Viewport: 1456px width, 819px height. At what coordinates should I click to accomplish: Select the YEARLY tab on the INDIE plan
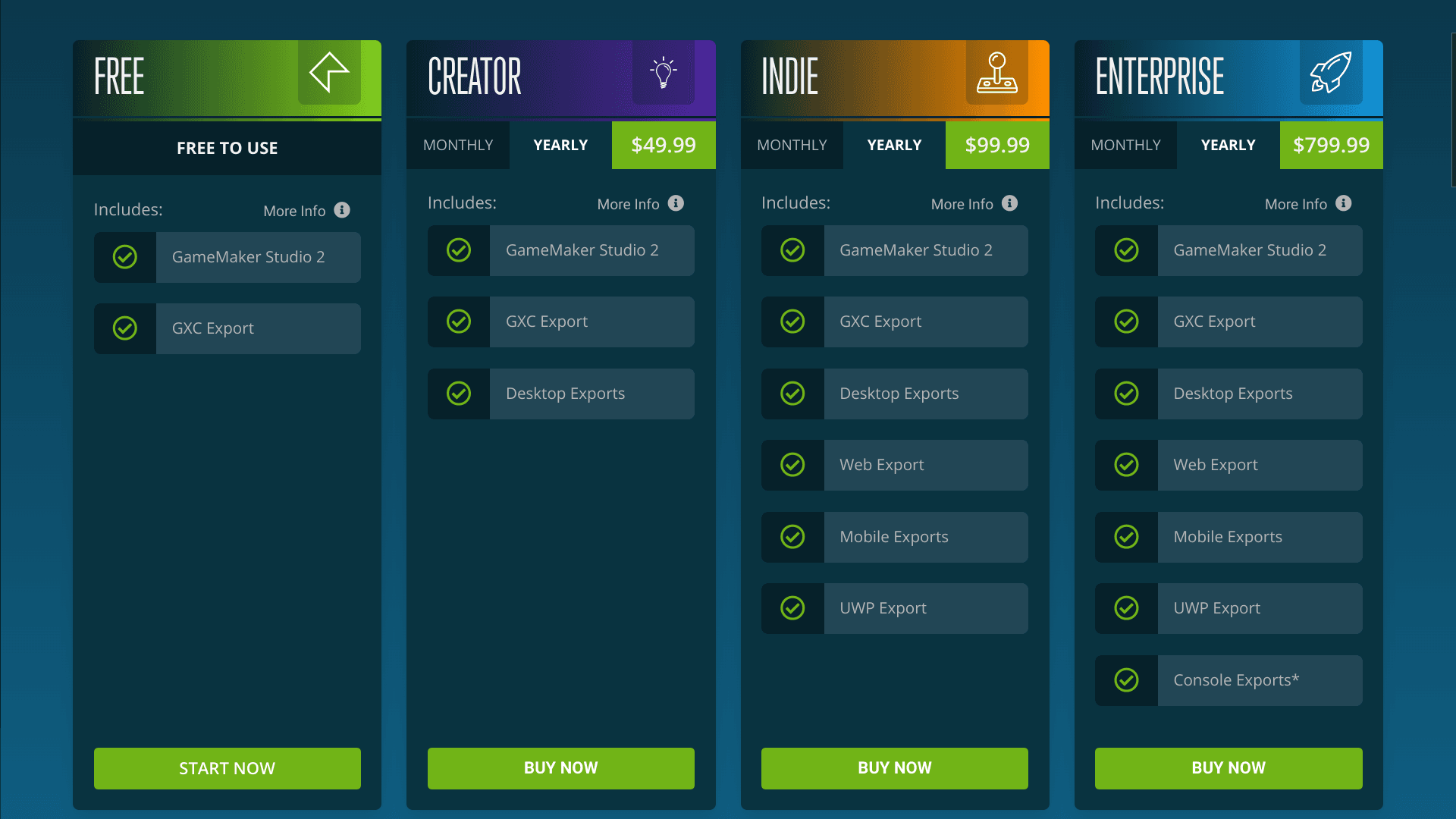[x=894, y=145]
